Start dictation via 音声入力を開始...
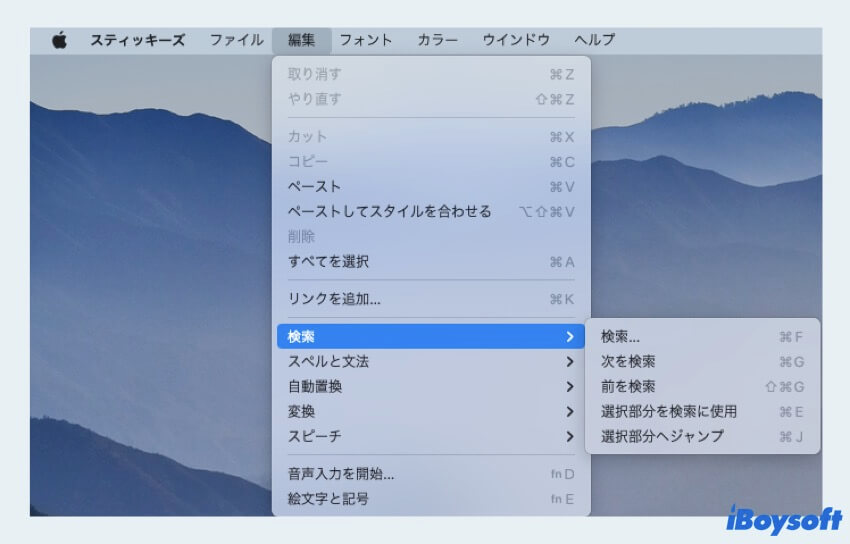Image resolution: width=850 pixels, height=544 pixels. click(340, 474)
